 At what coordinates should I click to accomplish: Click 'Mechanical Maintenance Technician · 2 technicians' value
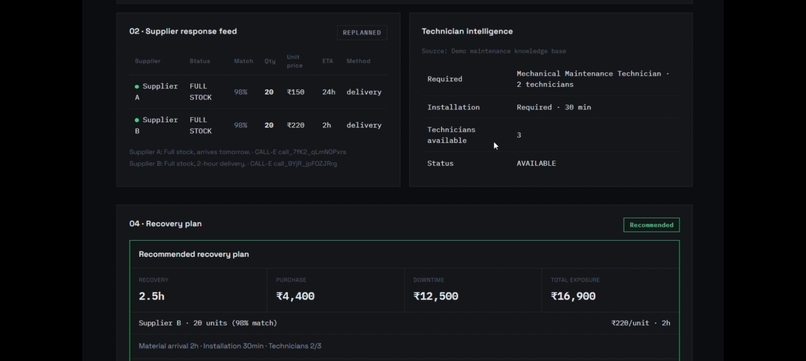(x=593, y=79)
